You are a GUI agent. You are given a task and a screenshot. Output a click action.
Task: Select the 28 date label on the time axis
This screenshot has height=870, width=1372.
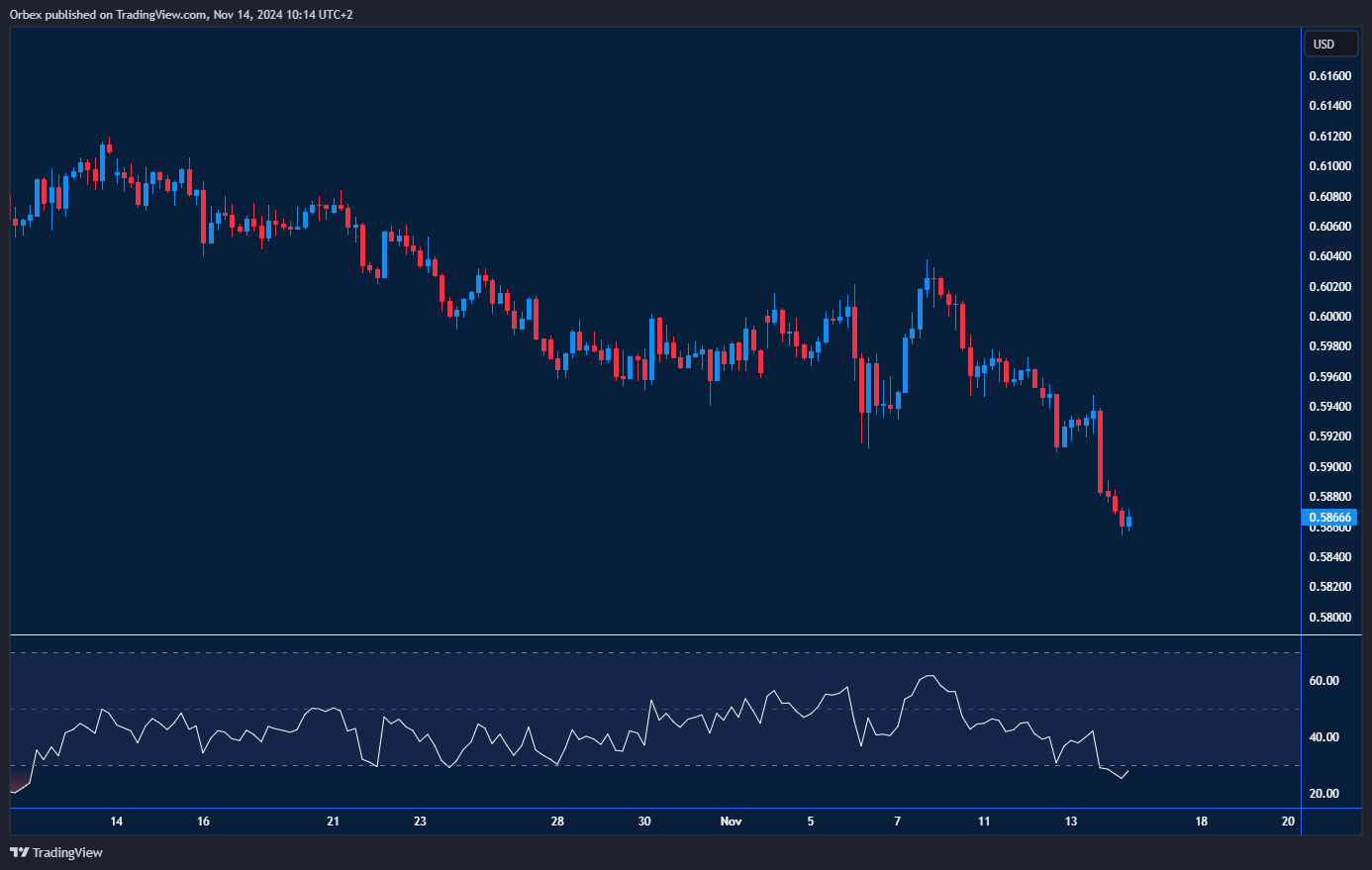pos(557,822)
